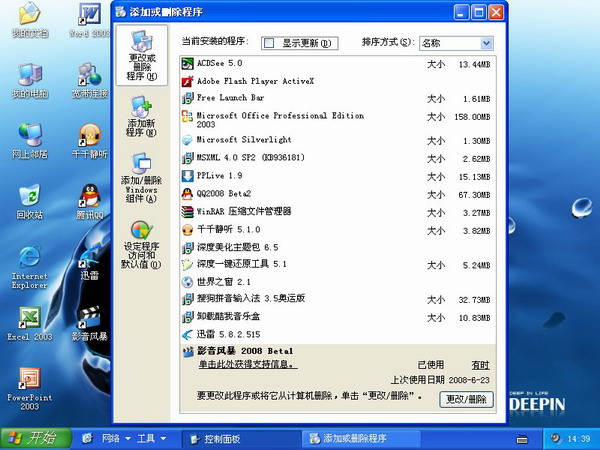This screenshot has width=600, height=450.
Task: Click the QQ2008 Beta2 penguin icon
Action: click(188, 194)
